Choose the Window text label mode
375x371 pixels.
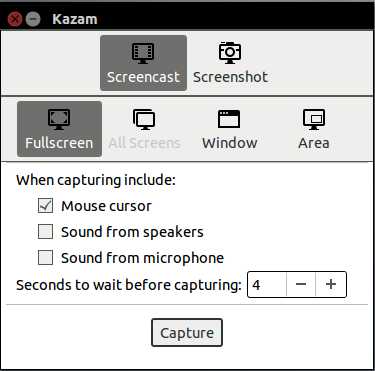[230, 143]
